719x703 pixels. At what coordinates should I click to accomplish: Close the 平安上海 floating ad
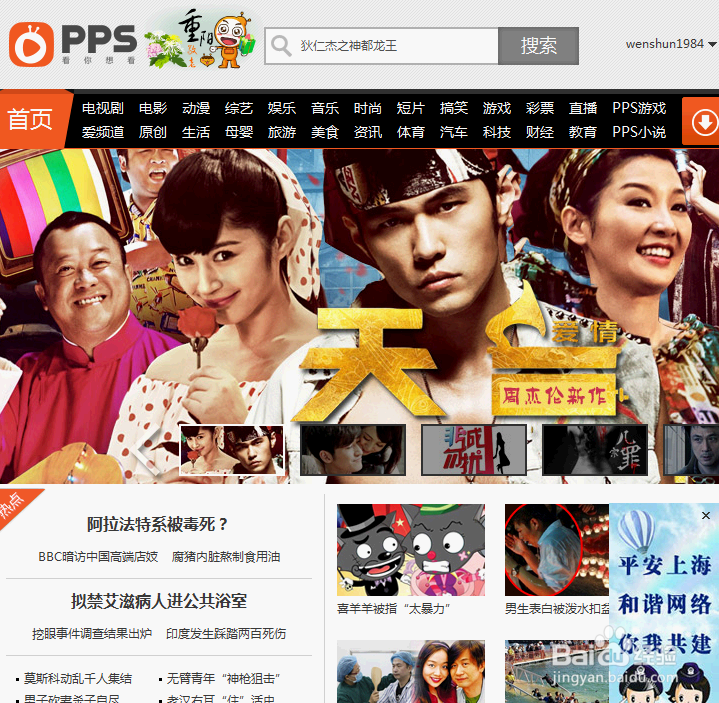(x=706, y=515)
